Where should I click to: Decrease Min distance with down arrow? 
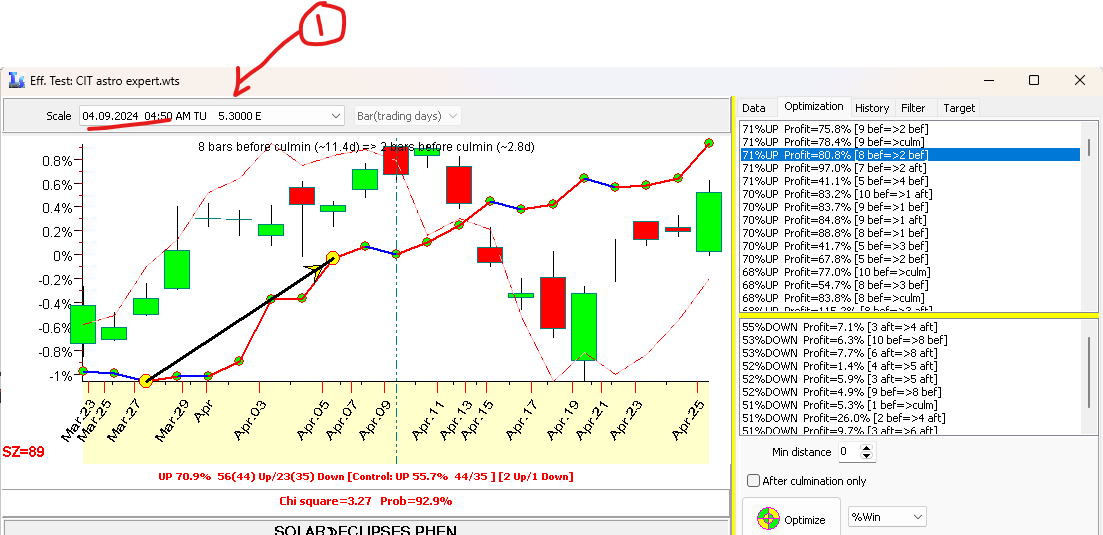pos(867,457)
